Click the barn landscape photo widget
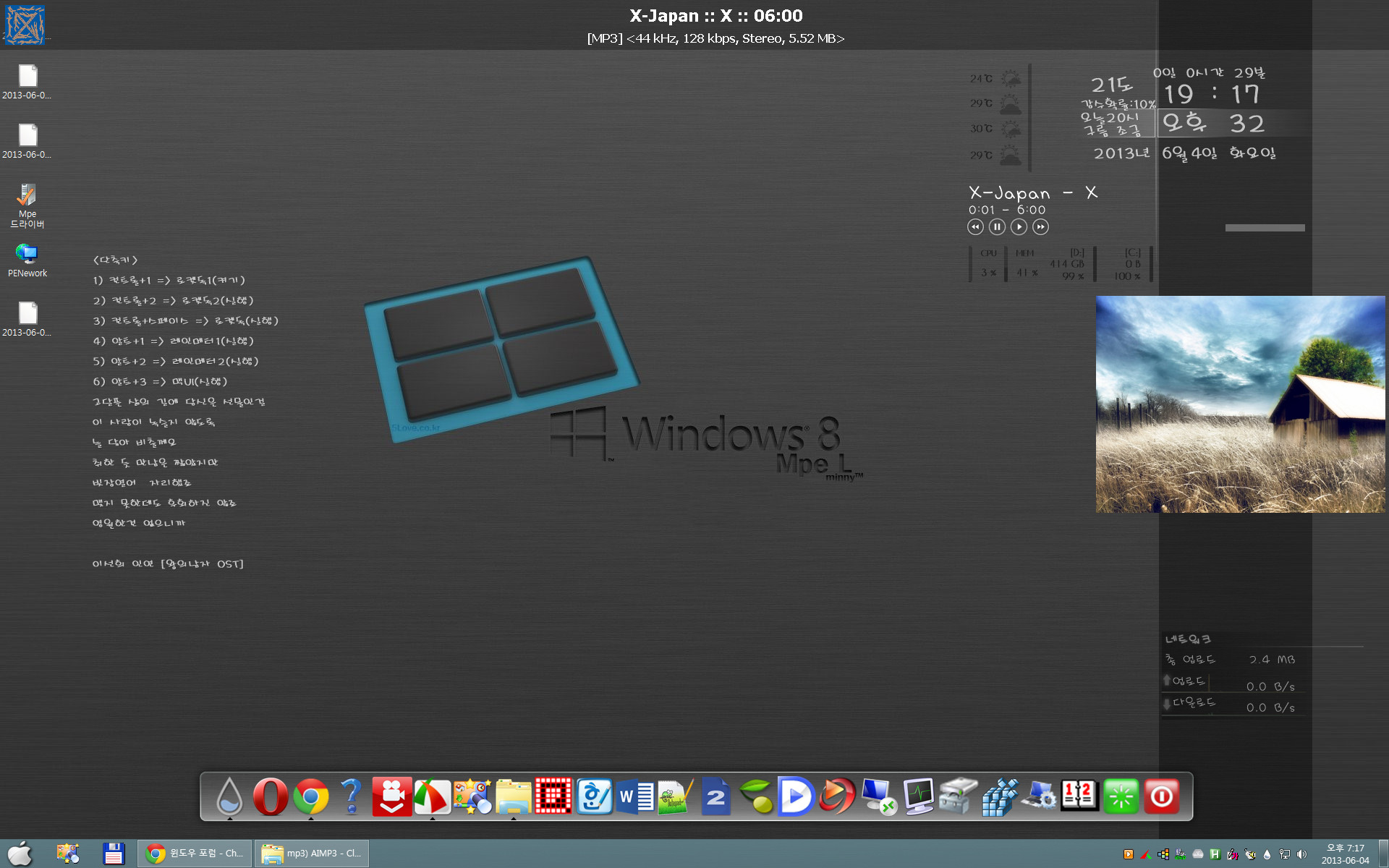The height and width of the screenshot is (868, 1389). pos(1240,404)
